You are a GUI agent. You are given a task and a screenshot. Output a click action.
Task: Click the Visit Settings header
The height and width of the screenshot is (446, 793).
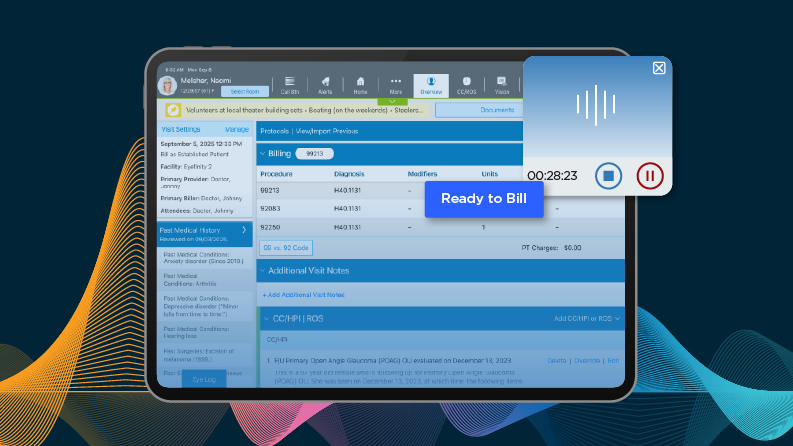click(181, 129)
